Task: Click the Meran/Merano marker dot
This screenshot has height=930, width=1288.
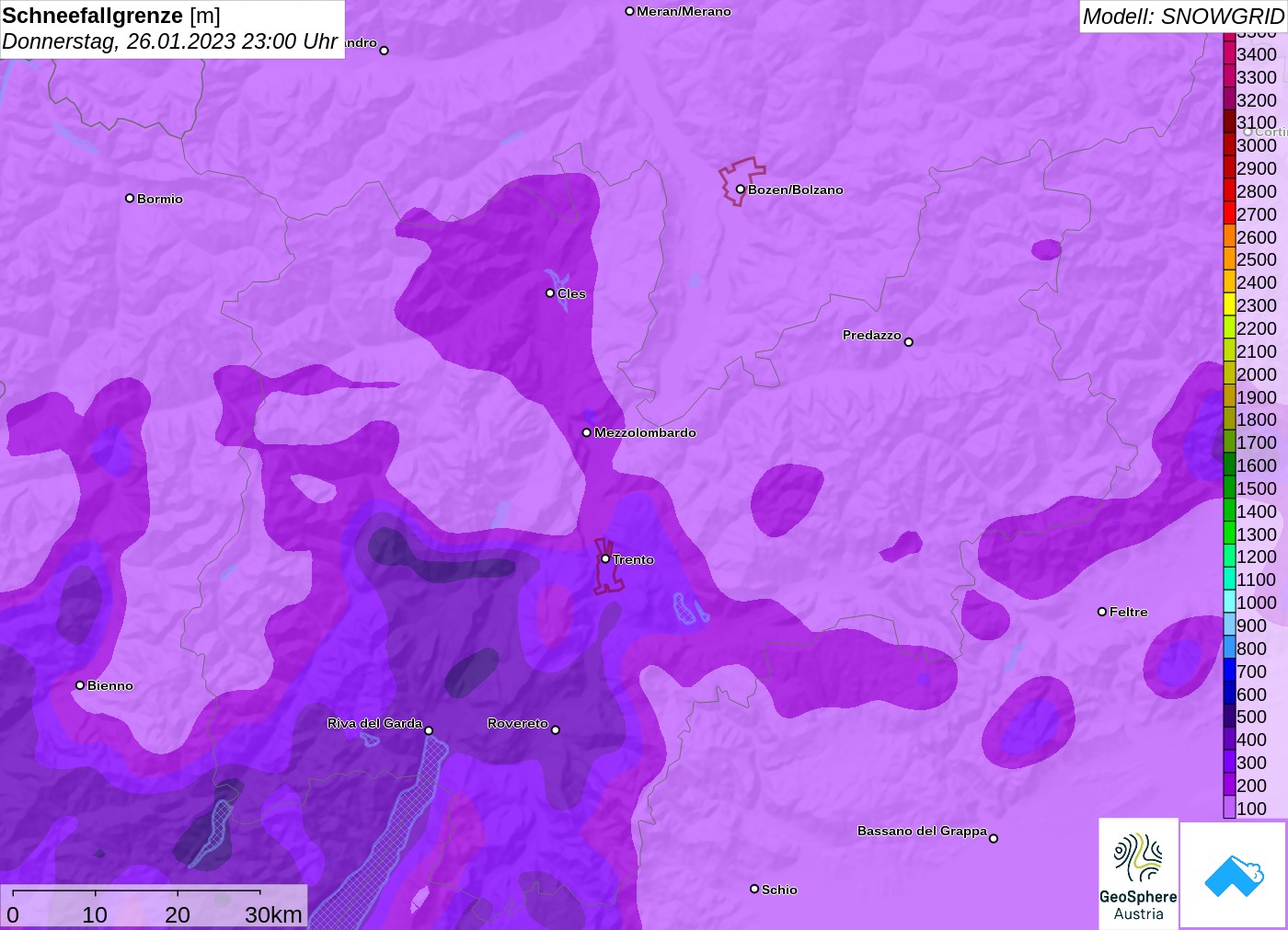Action: (x=630, y=12)
